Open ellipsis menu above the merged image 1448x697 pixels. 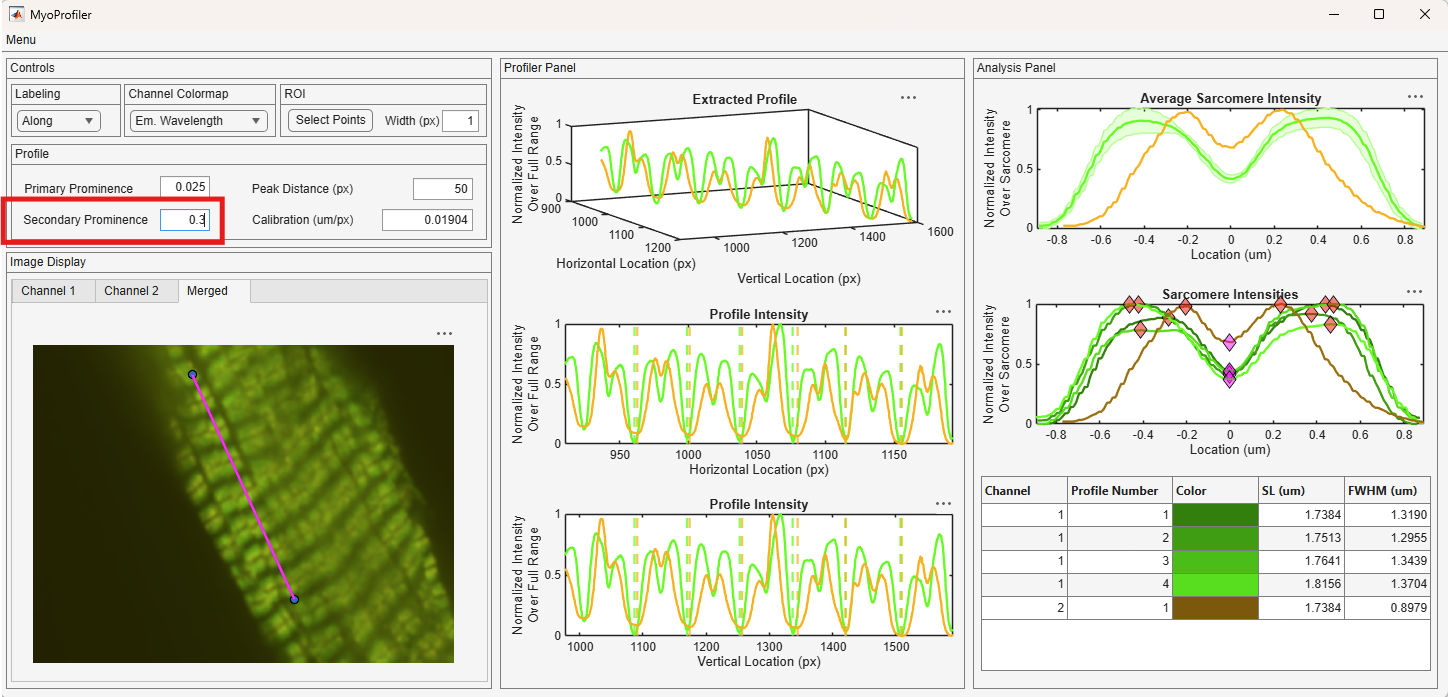point(445,334)
